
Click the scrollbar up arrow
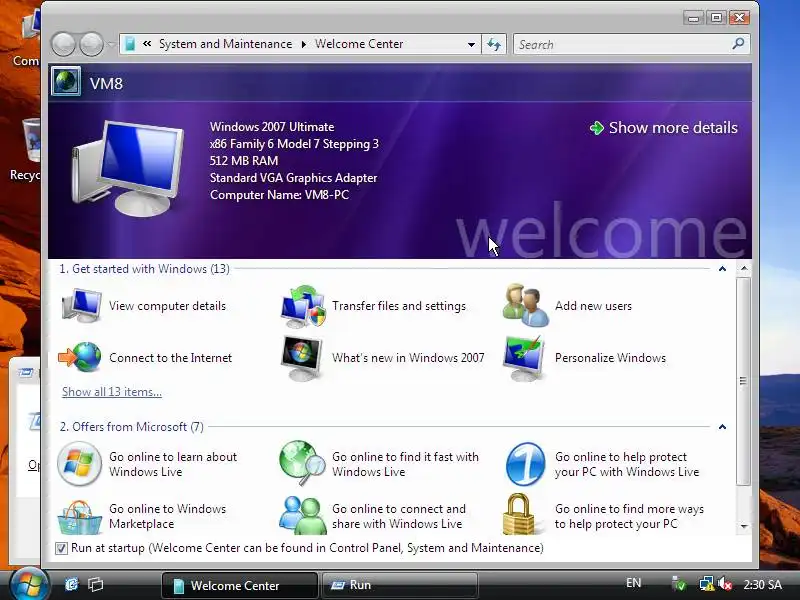pos(744,268)
